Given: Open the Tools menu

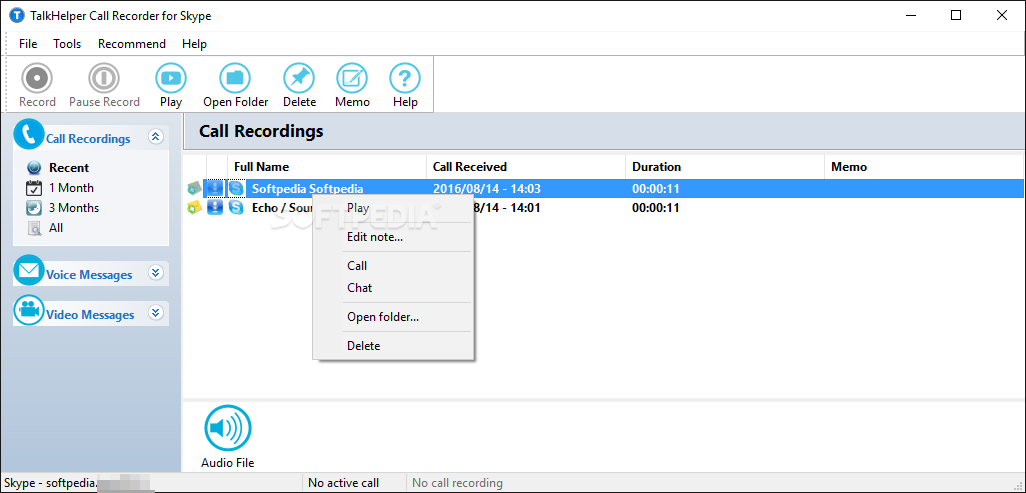Looking at the screenshot, I should click(67, 44).
